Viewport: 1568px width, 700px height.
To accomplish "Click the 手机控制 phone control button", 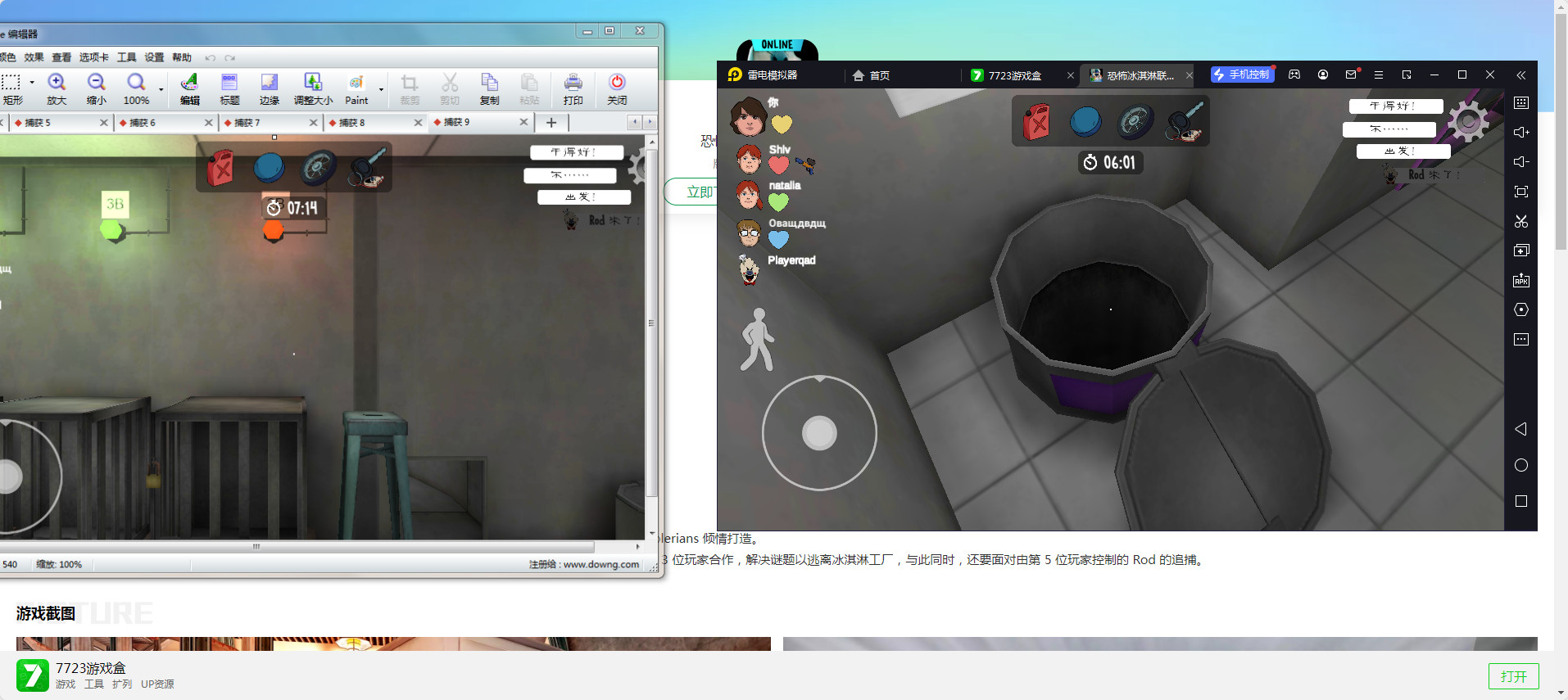I will (x=1243, y=75).
